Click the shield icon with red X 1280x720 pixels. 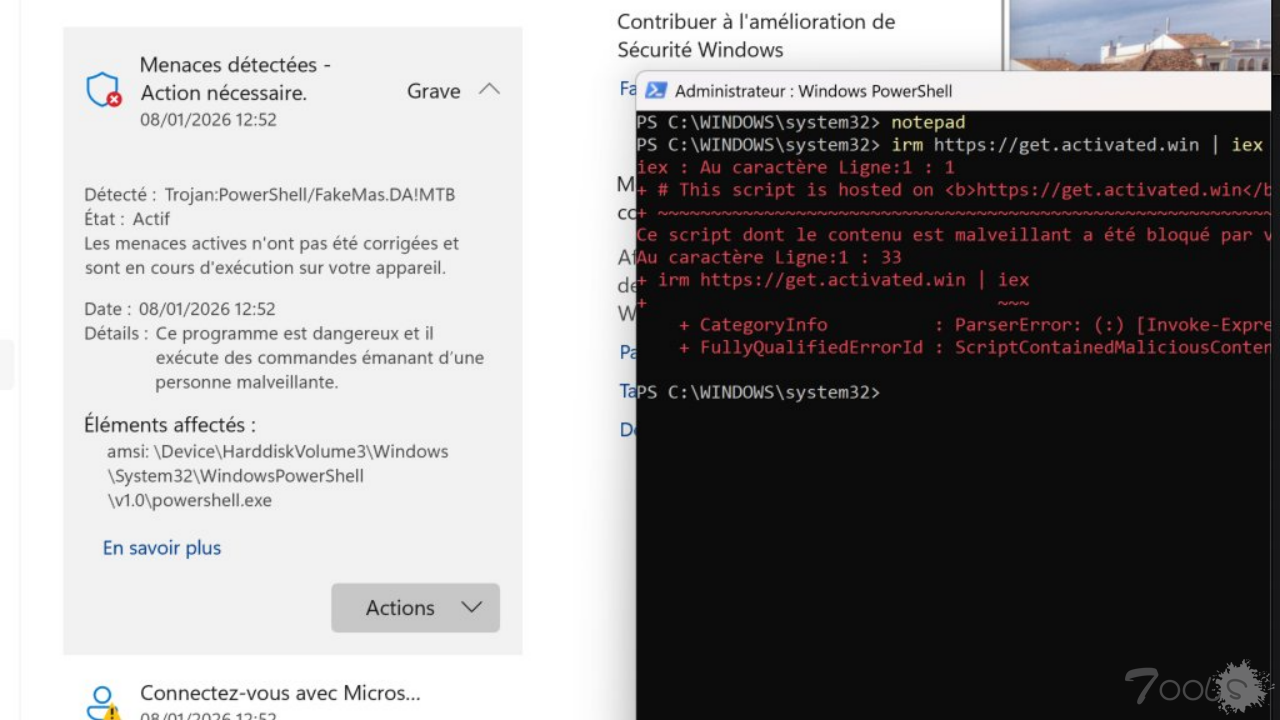pos(103,91)
